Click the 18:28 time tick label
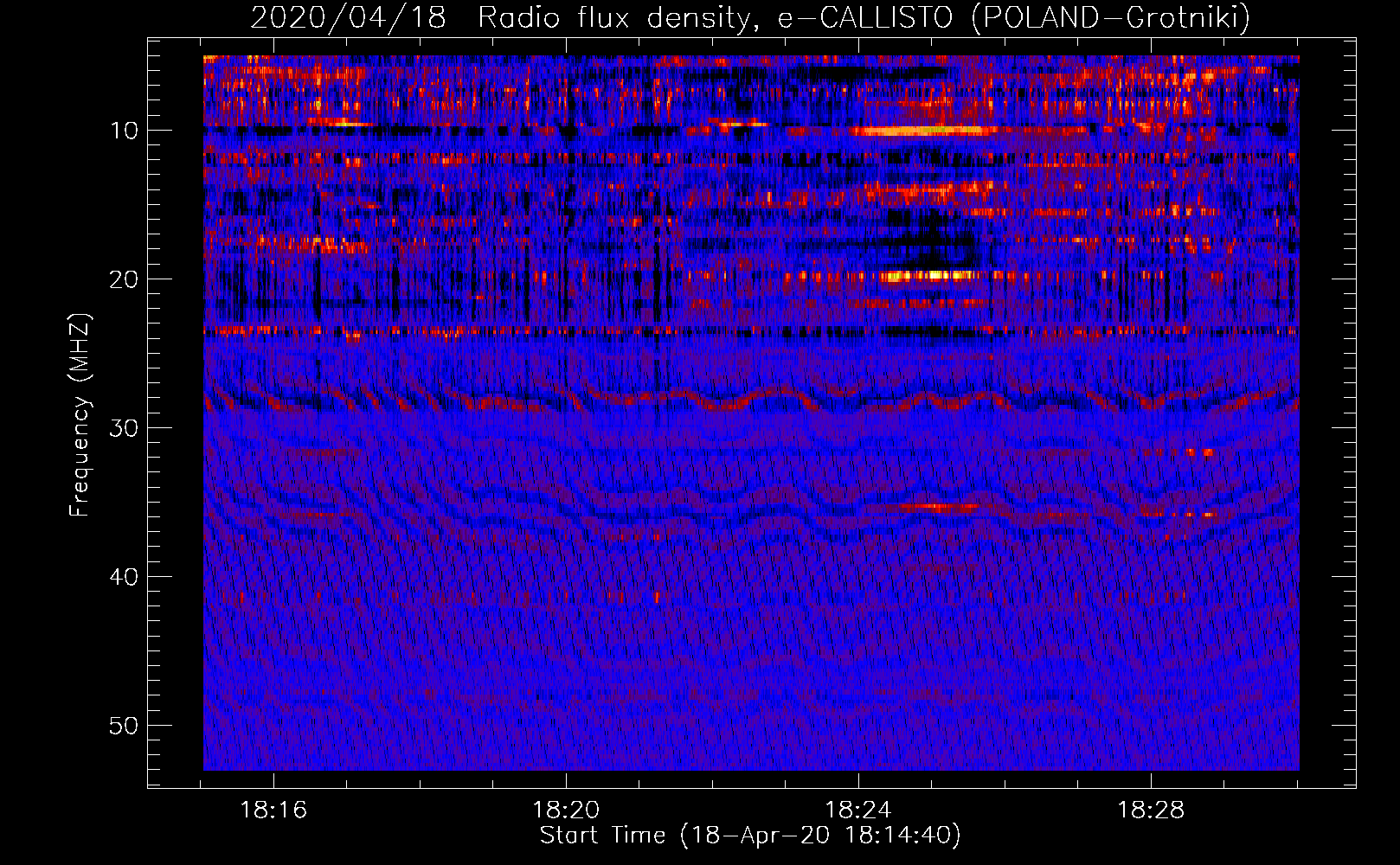1400x865 pixels. 1151,811
